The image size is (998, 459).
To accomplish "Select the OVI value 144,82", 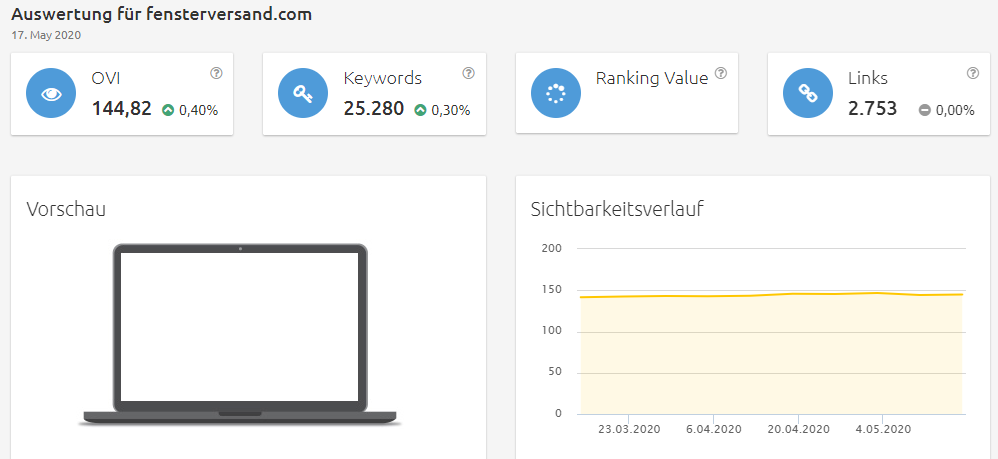I will [x=121, y=109].
